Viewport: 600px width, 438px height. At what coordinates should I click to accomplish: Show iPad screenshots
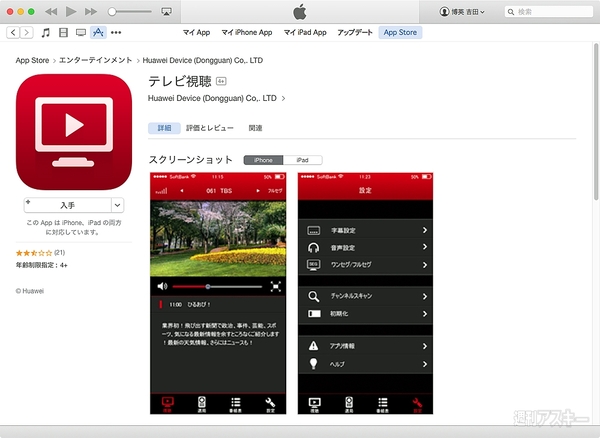click(302, 160)
